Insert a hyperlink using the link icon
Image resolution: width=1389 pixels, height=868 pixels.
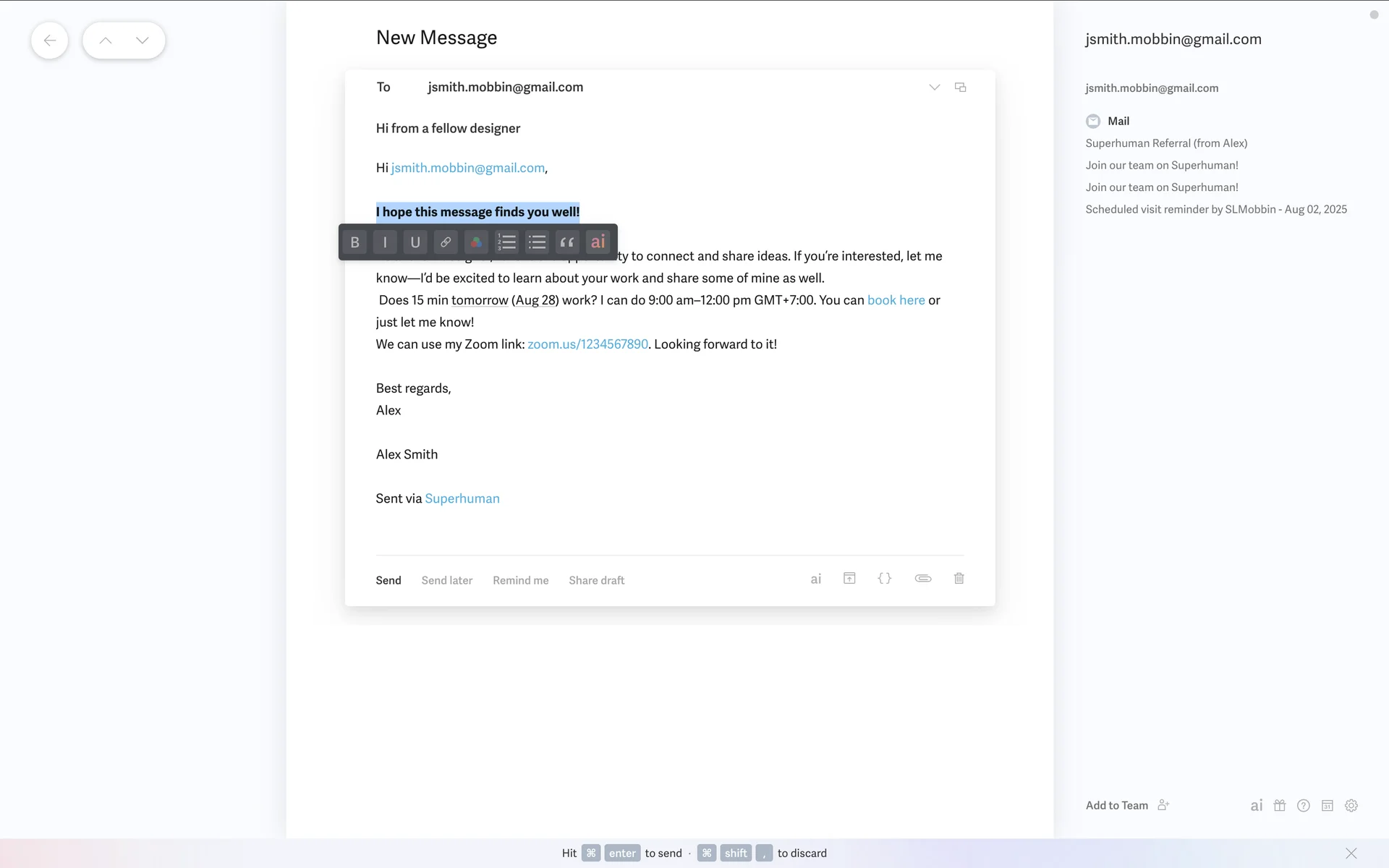[446, 242]
